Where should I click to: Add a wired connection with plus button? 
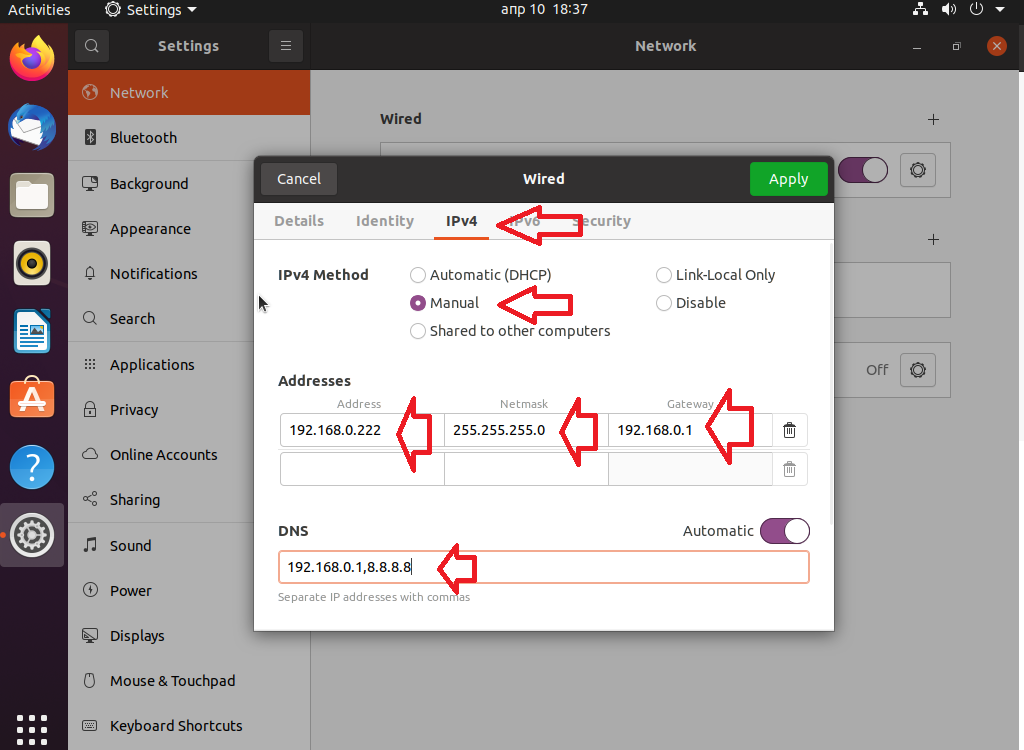click(933, 119)
